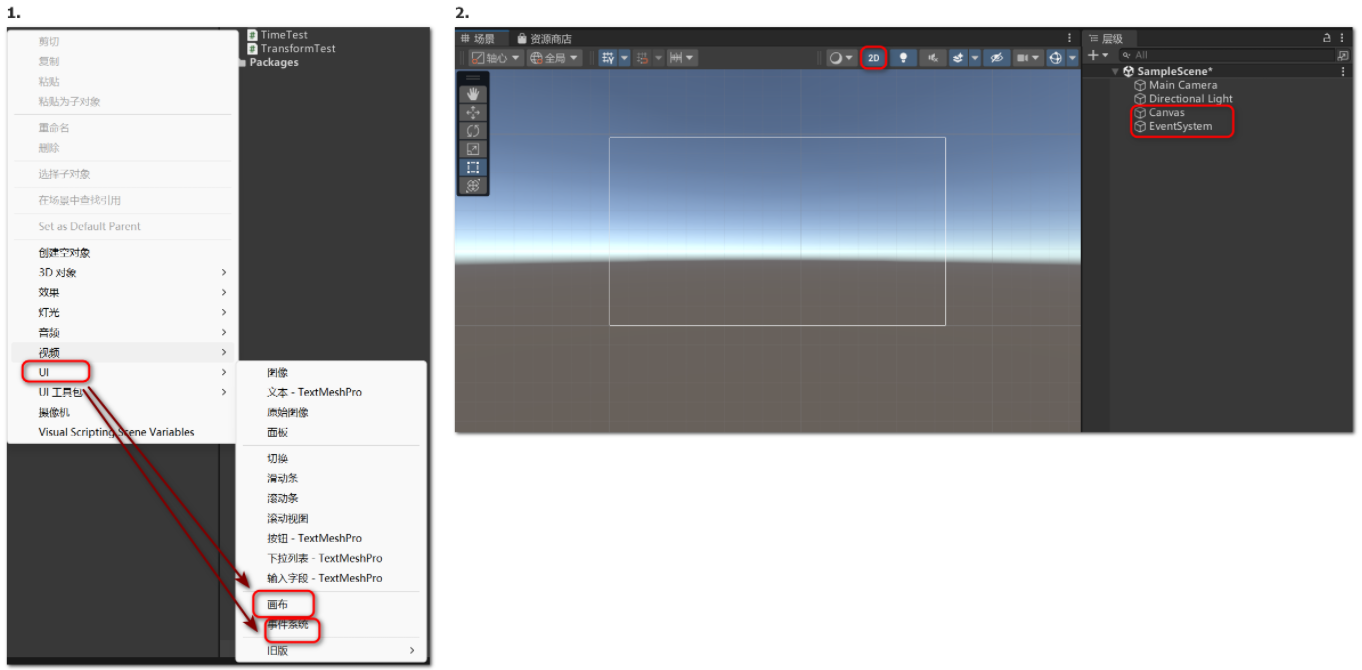The height and width of the screenshot is (670, 1362).
Task: Toggle gizmos visibility sphere icon
Action: coord(1056,58)
